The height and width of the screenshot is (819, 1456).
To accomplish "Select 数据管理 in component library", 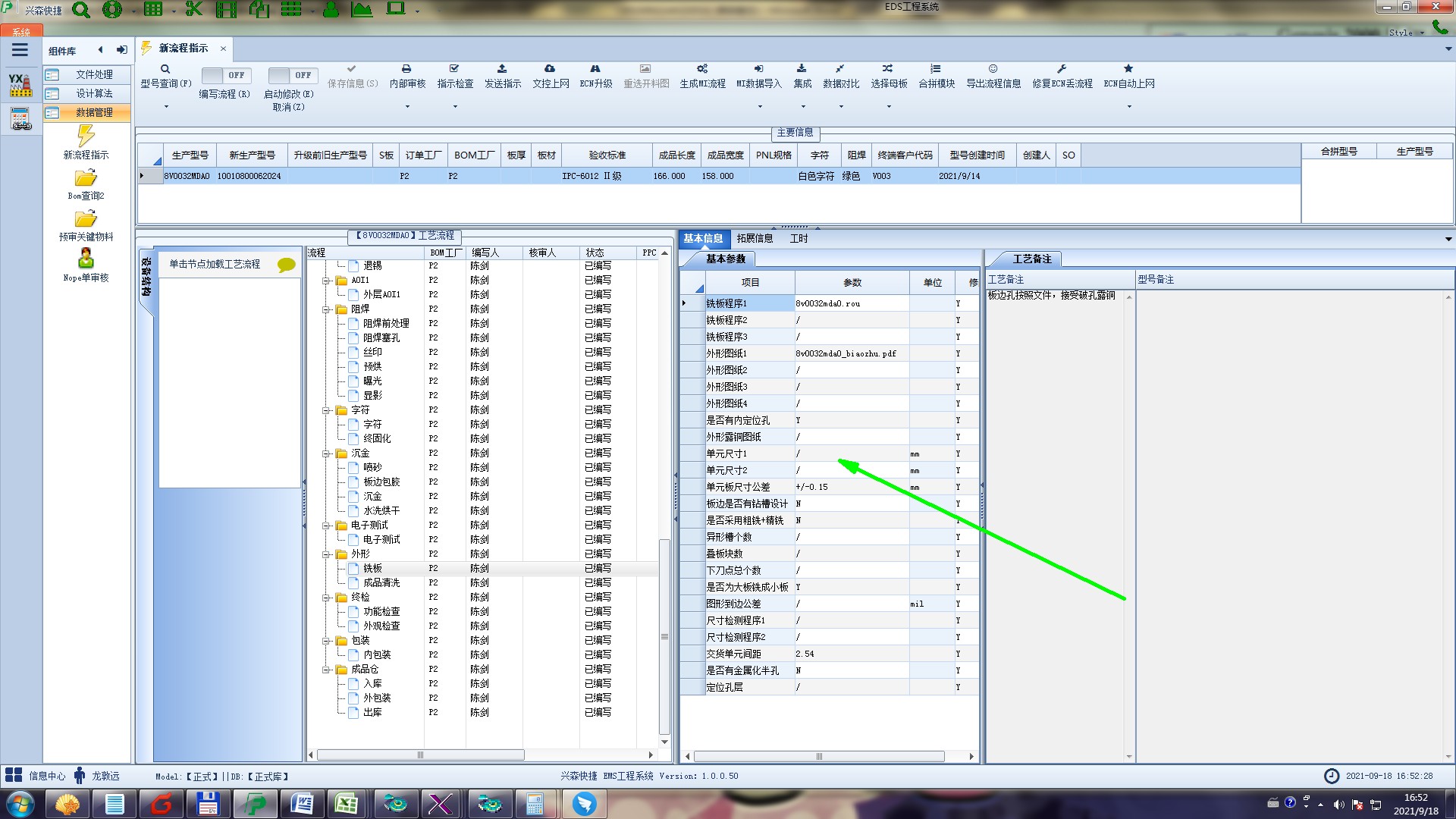I will pos(94,112).
